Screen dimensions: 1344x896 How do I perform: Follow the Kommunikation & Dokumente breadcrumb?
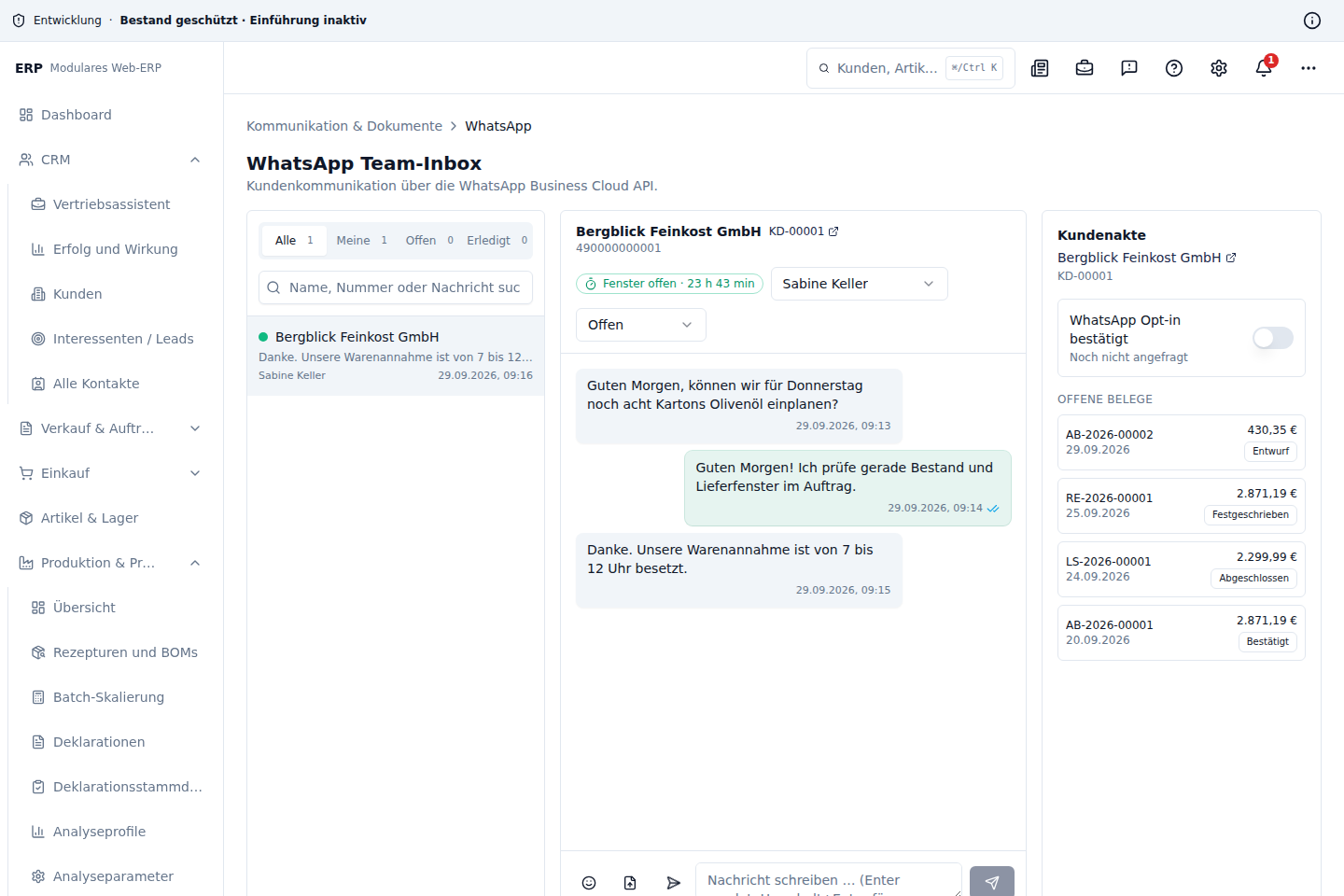[x=344, y=126]
